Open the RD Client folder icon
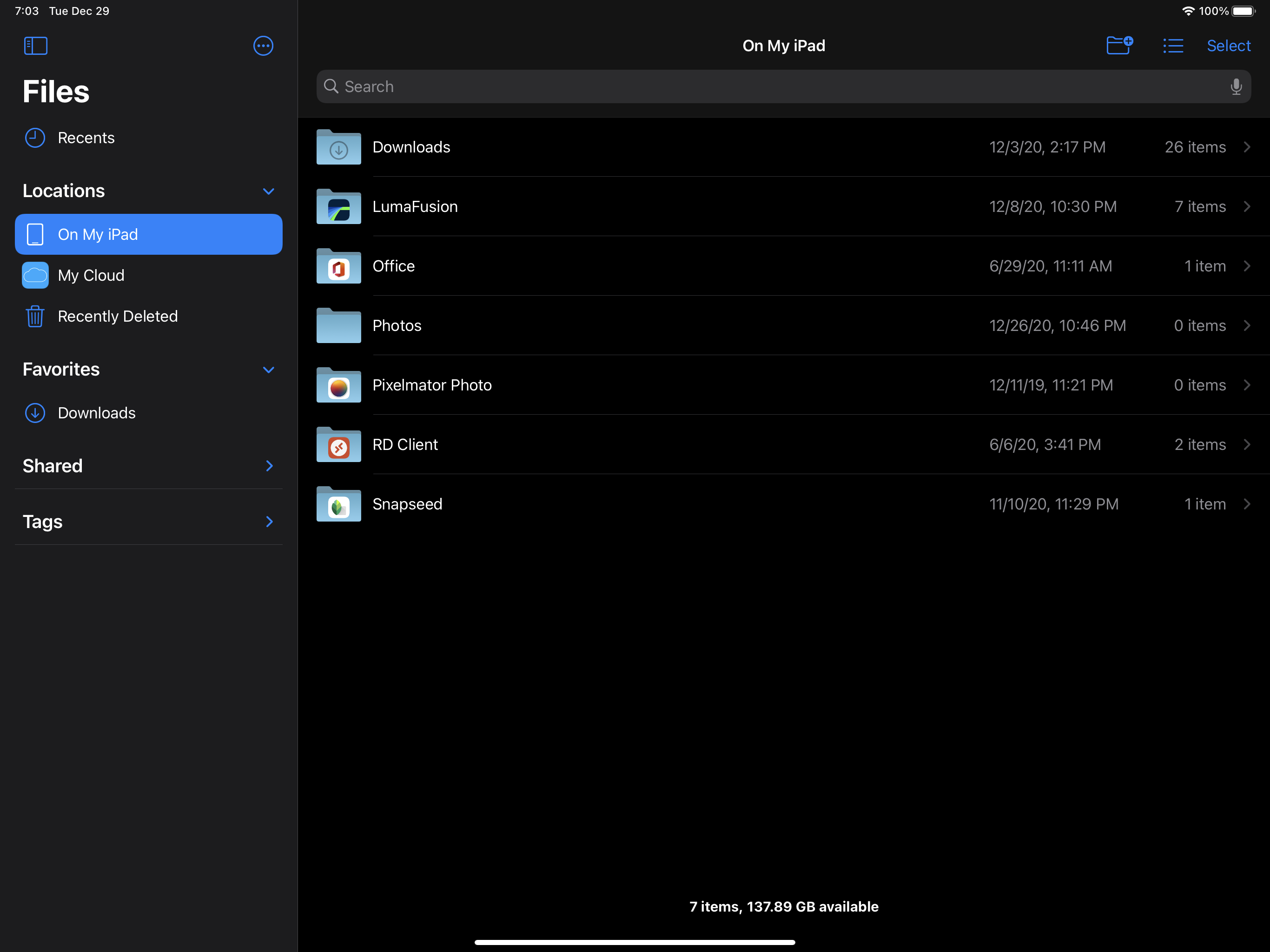 click(339, 444)
